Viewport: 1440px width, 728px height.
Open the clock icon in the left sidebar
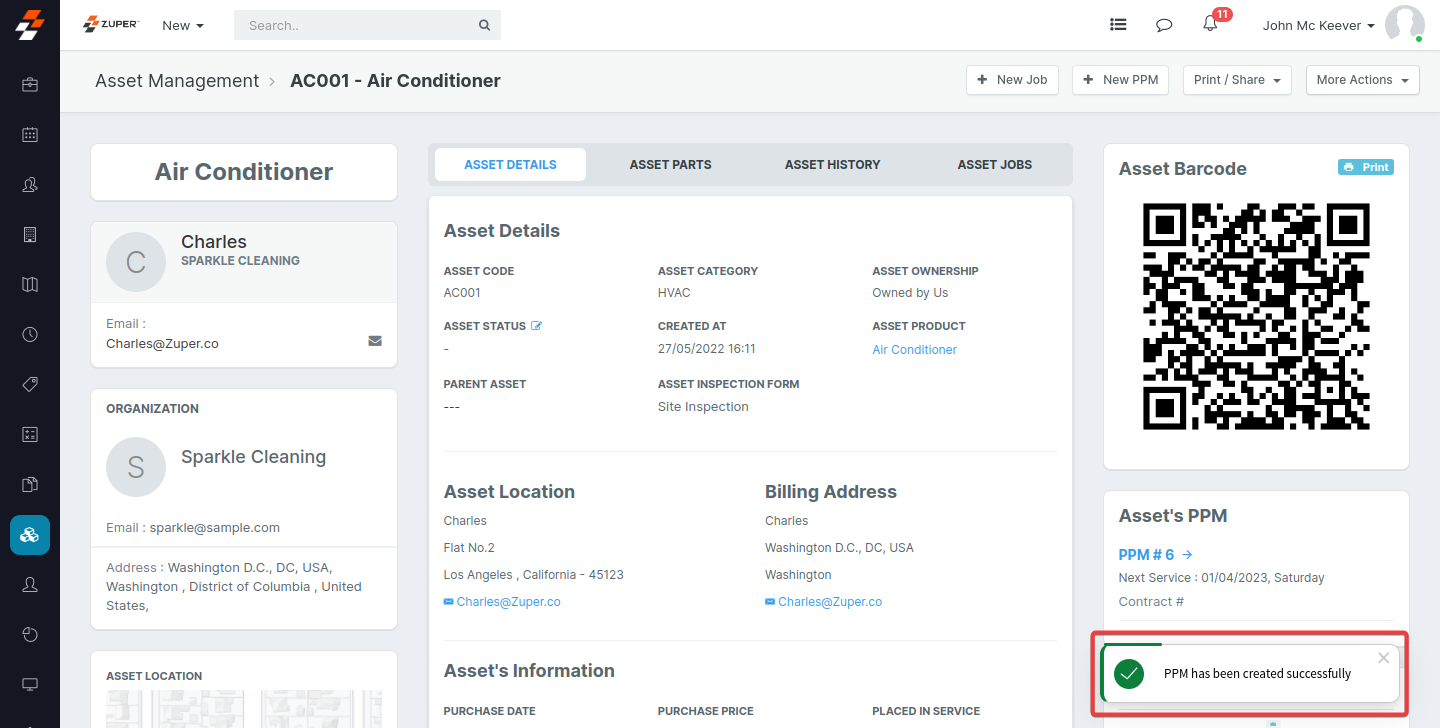[30, 335]
